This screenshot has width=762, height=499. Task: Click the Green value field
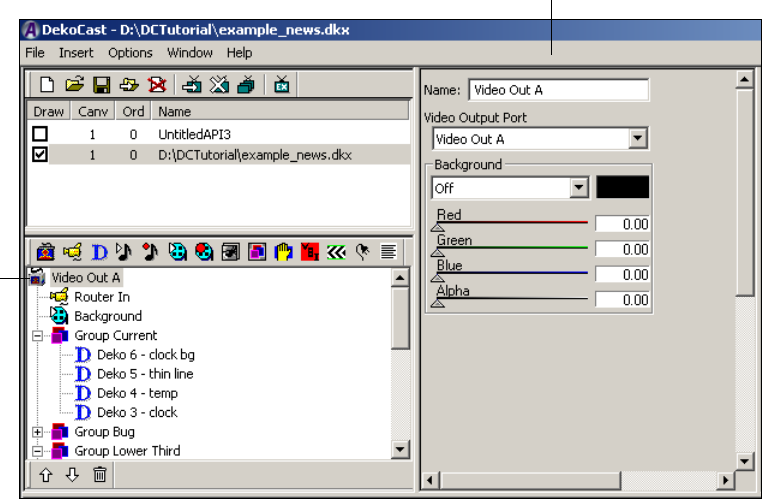coord(622,249)
